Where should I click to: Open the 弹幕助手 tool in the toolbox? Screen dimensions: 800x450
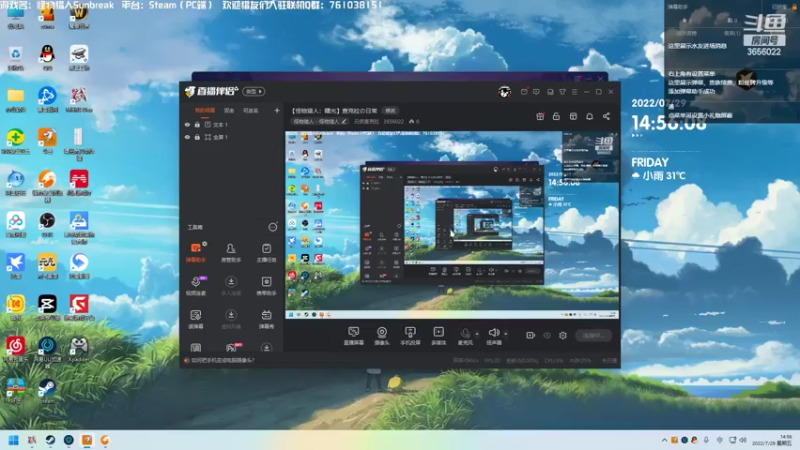coord(196,252)
